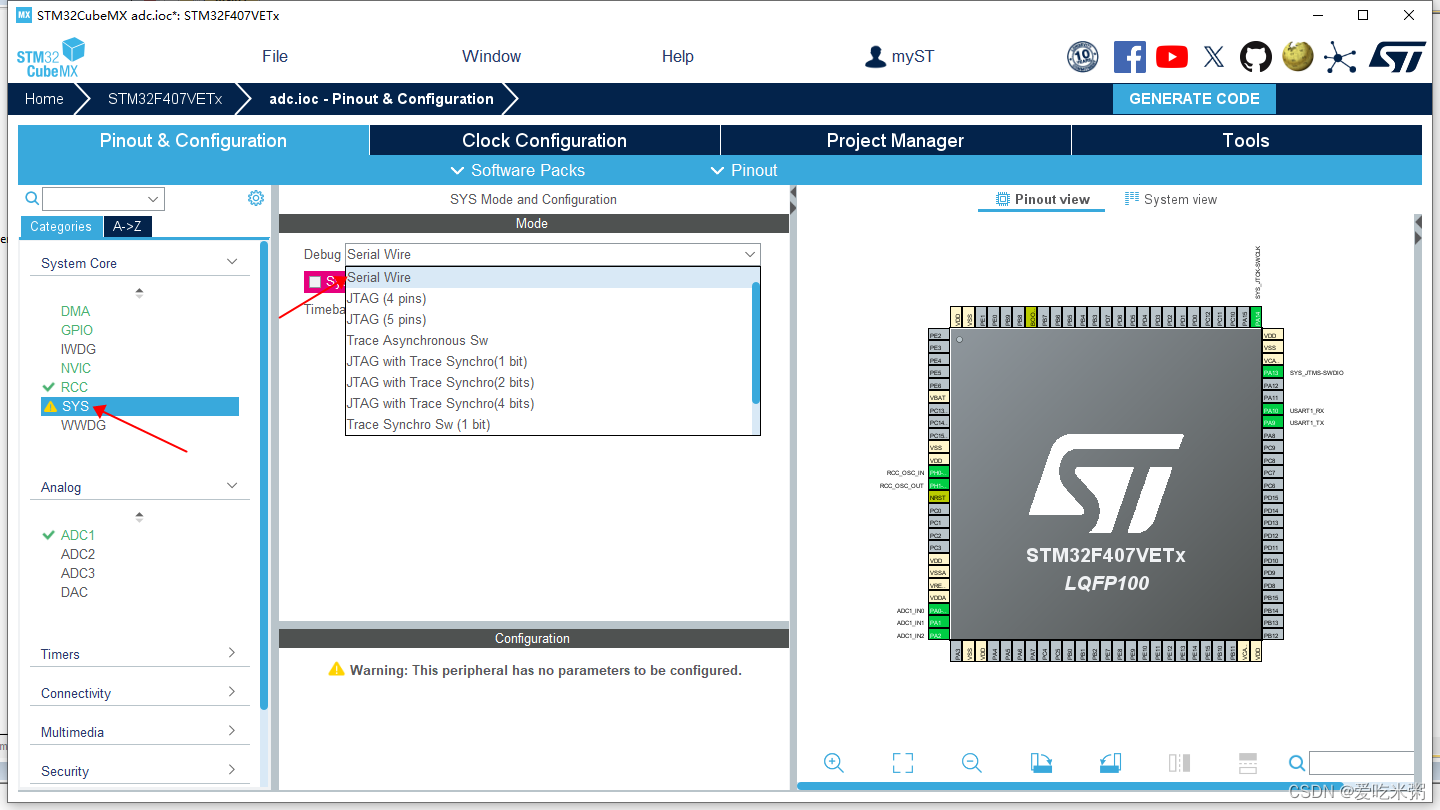The height and width of the screenshot is (810, 1440).
Task: Toggle the checkbox below Debug dropdown
Action: pyautogui.click(x=315, y=282)
